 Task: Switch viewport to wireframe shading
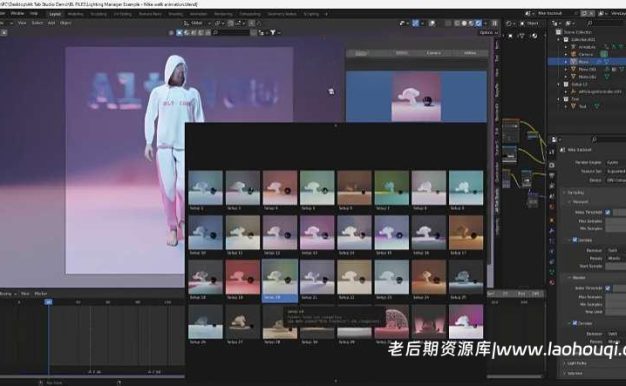click(x=457, y=23)
